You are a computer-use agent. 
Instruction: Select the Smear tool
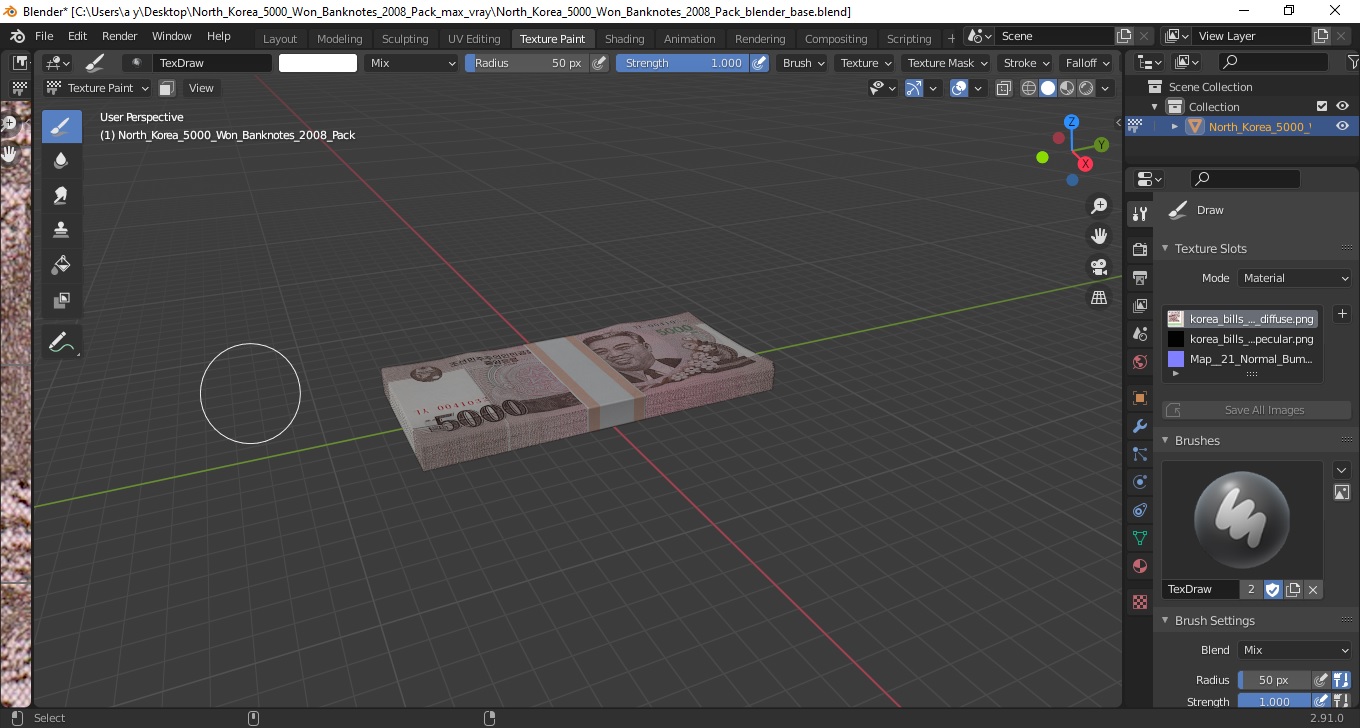[61, 195]
